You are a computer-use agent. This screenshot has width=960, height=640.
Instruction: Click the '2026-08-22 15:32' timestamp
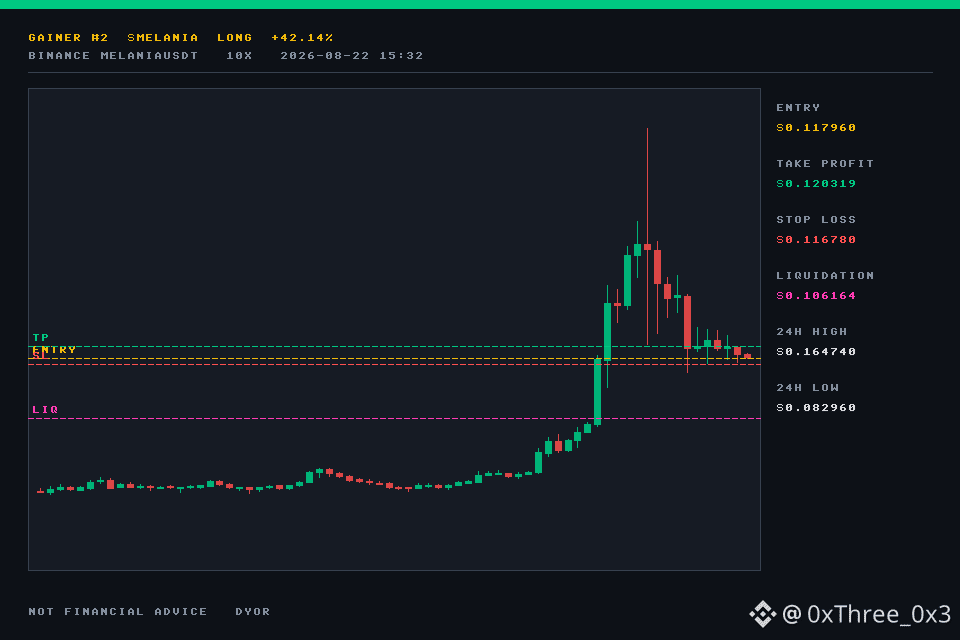pyautogui.click(x=352, y=56)
